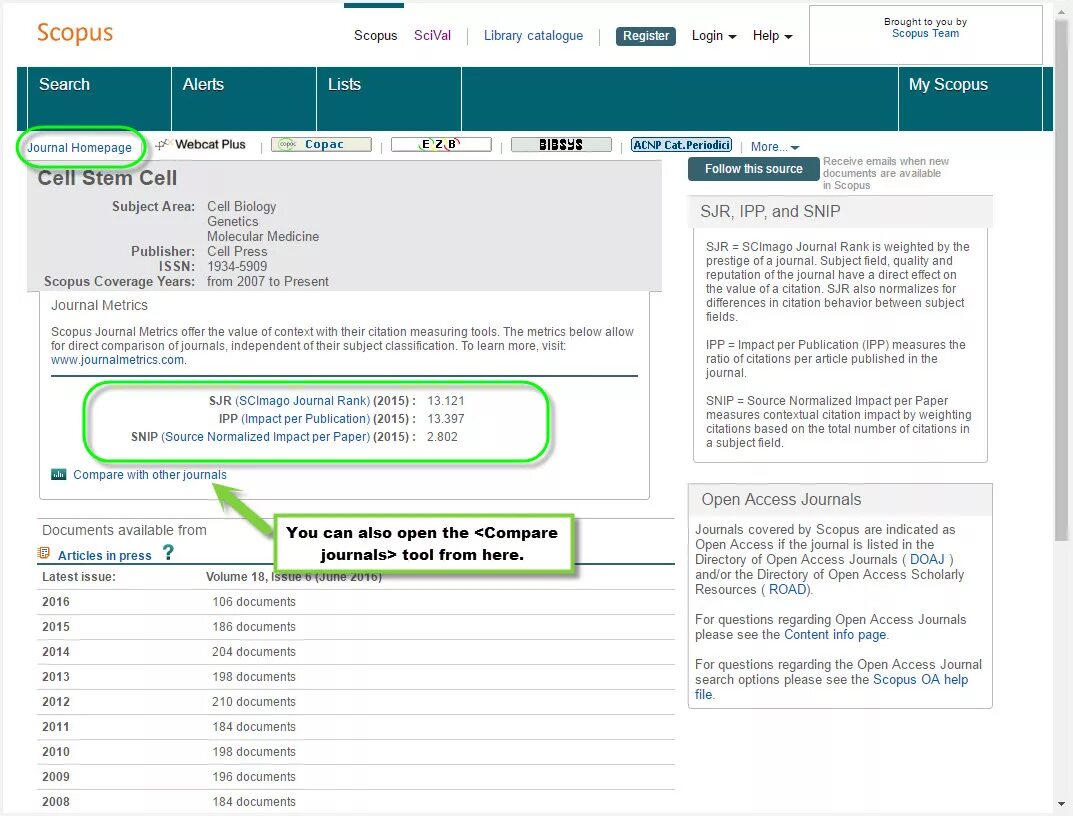The image size is (1073, 816).
Task: Click Impact per Publication link
Action: 307,419
